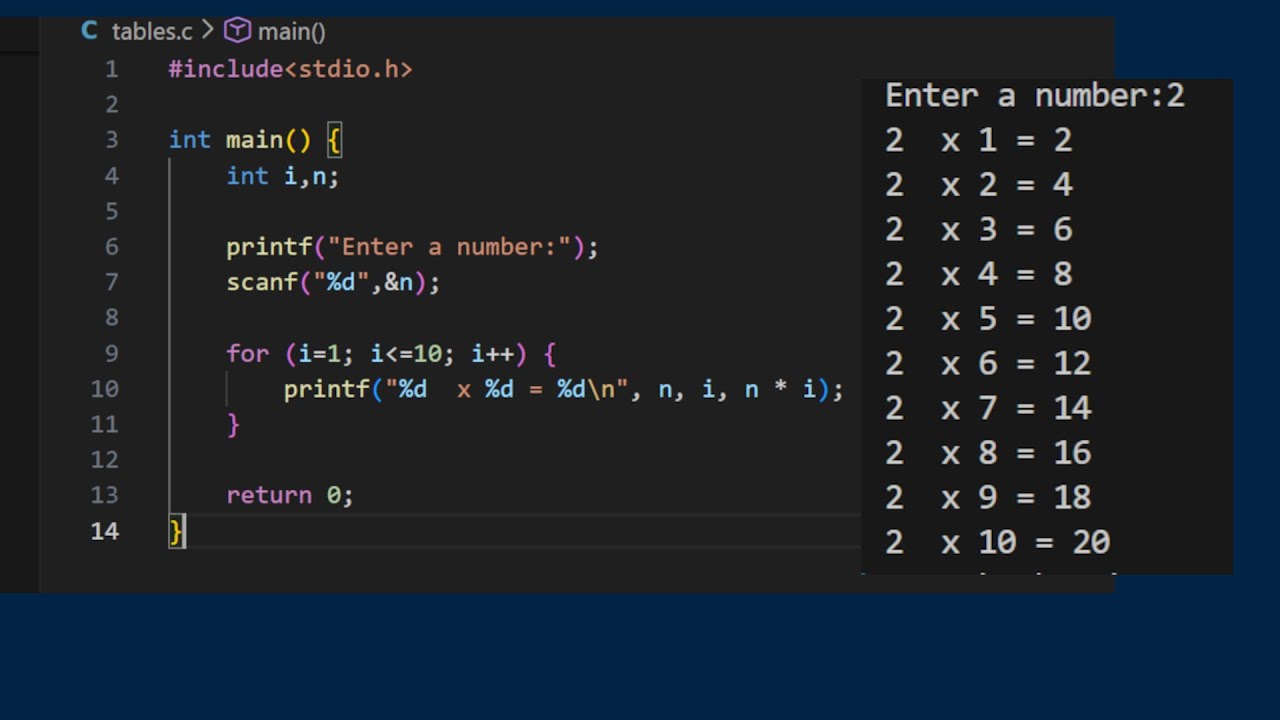Click the #include<stdio.h> line
The image size is (1280, 720).
(x=290, y=69)
